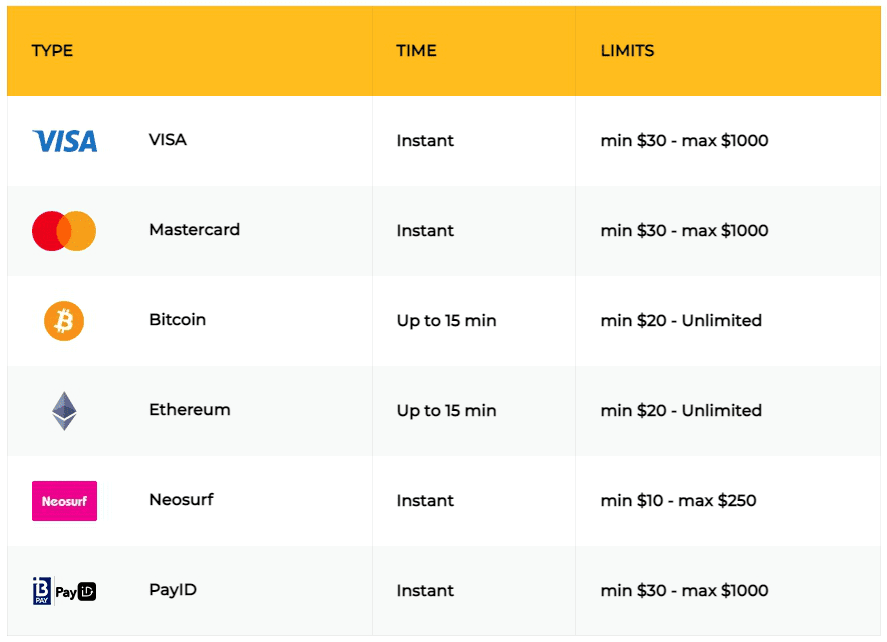The height and width of the screenshot is (642, 887).
Task: Click Bitcoin's 'Up to 15 min' time
Action: (x=446, y=321)
